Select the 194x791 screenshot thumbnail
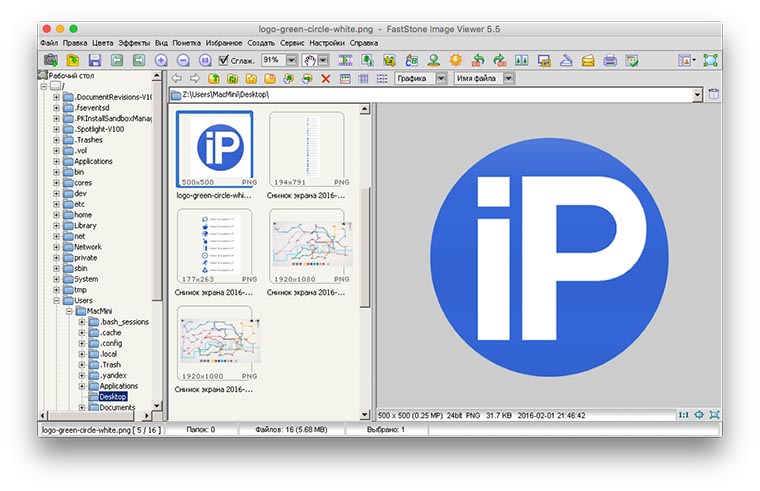This screenshot has height=491, width=760. [306, 148]
